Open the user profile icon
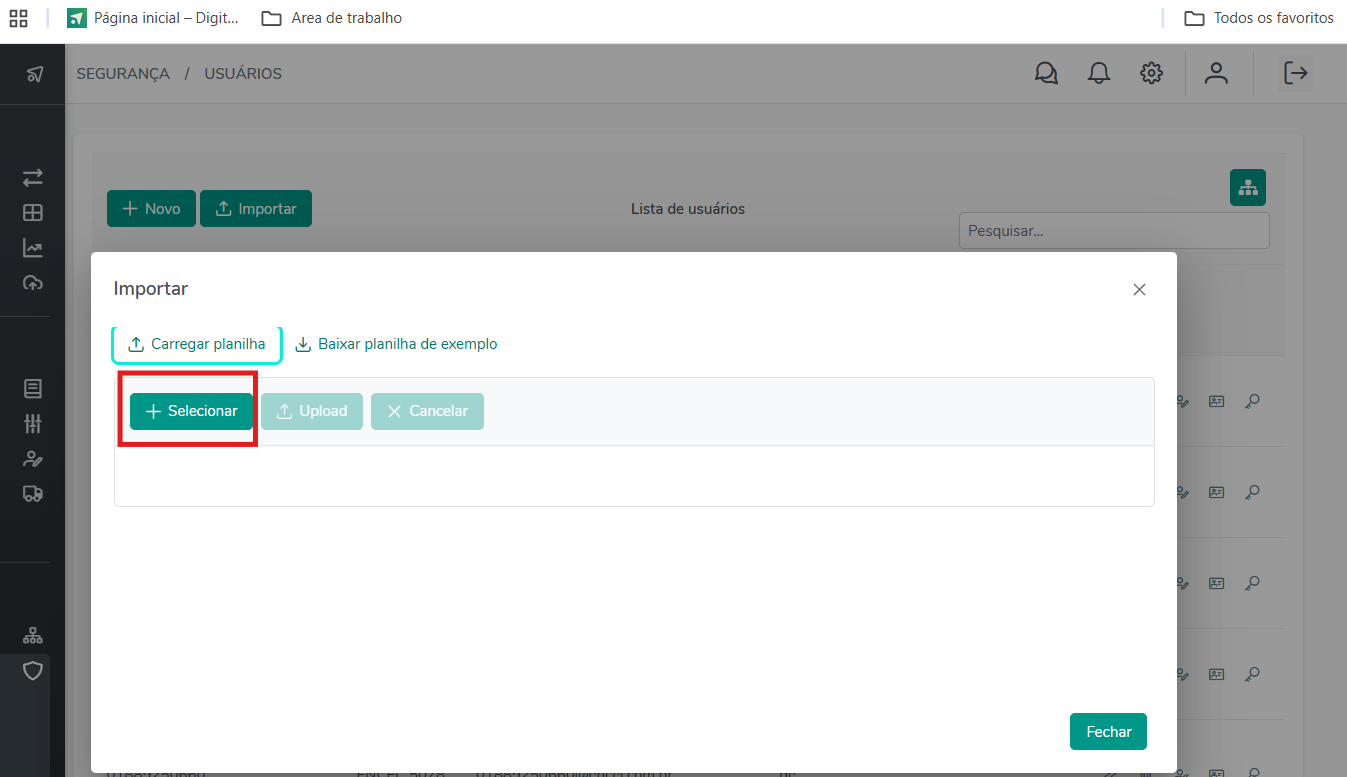 click(1216, 73)
